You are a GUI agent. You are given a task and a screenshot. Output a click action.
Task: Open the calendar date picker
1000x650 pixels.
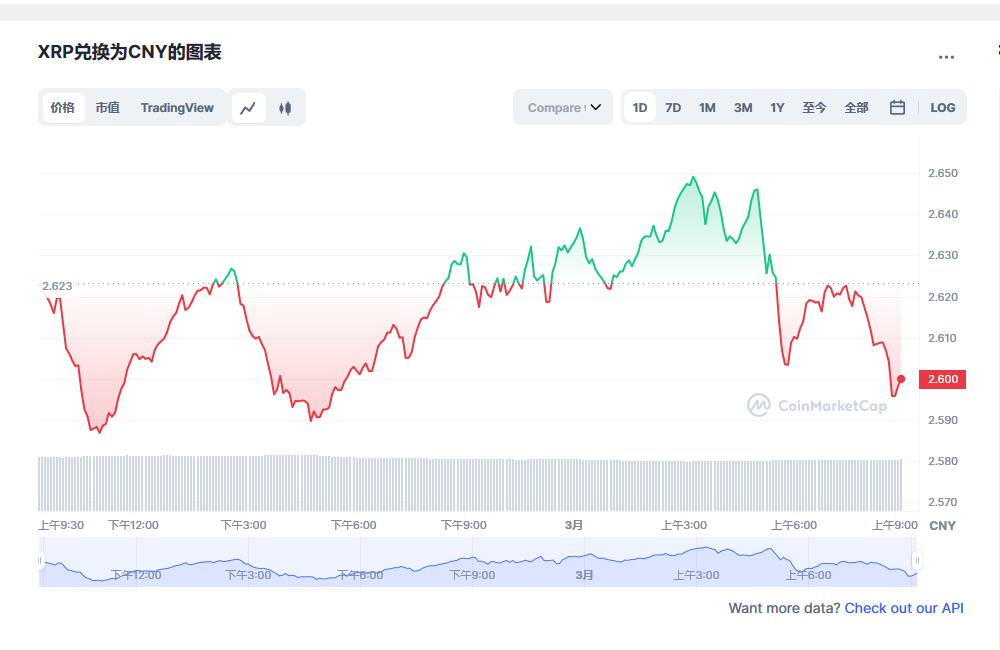897,107
